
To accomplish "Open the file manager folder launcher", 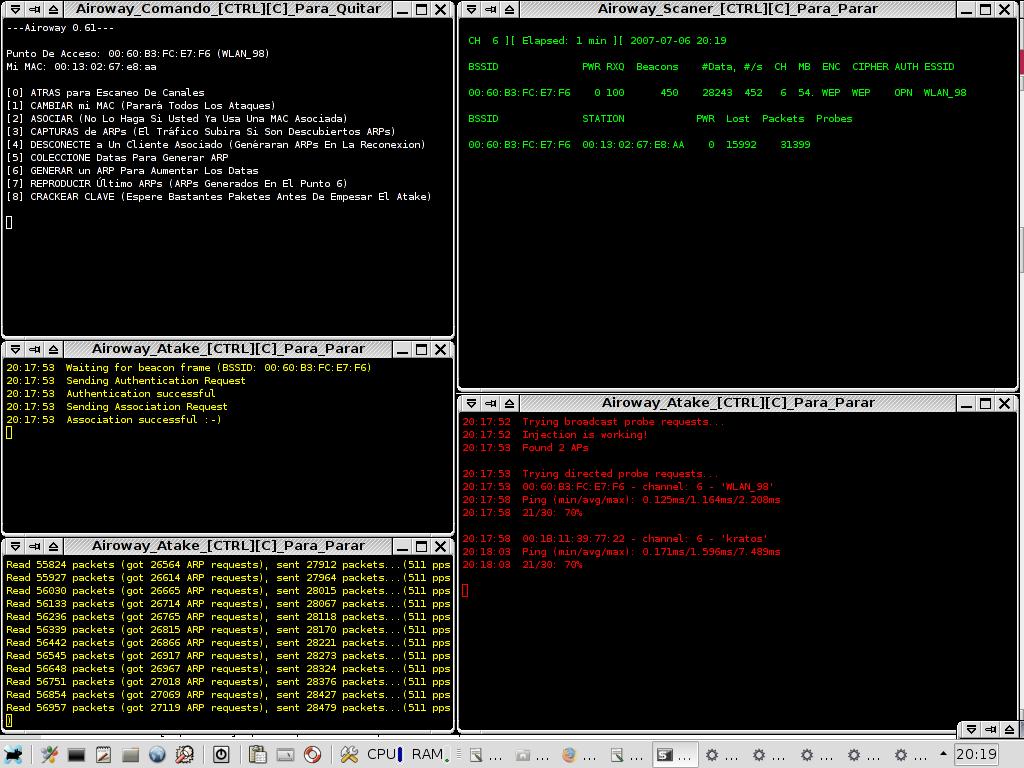I will coord(130,755).
